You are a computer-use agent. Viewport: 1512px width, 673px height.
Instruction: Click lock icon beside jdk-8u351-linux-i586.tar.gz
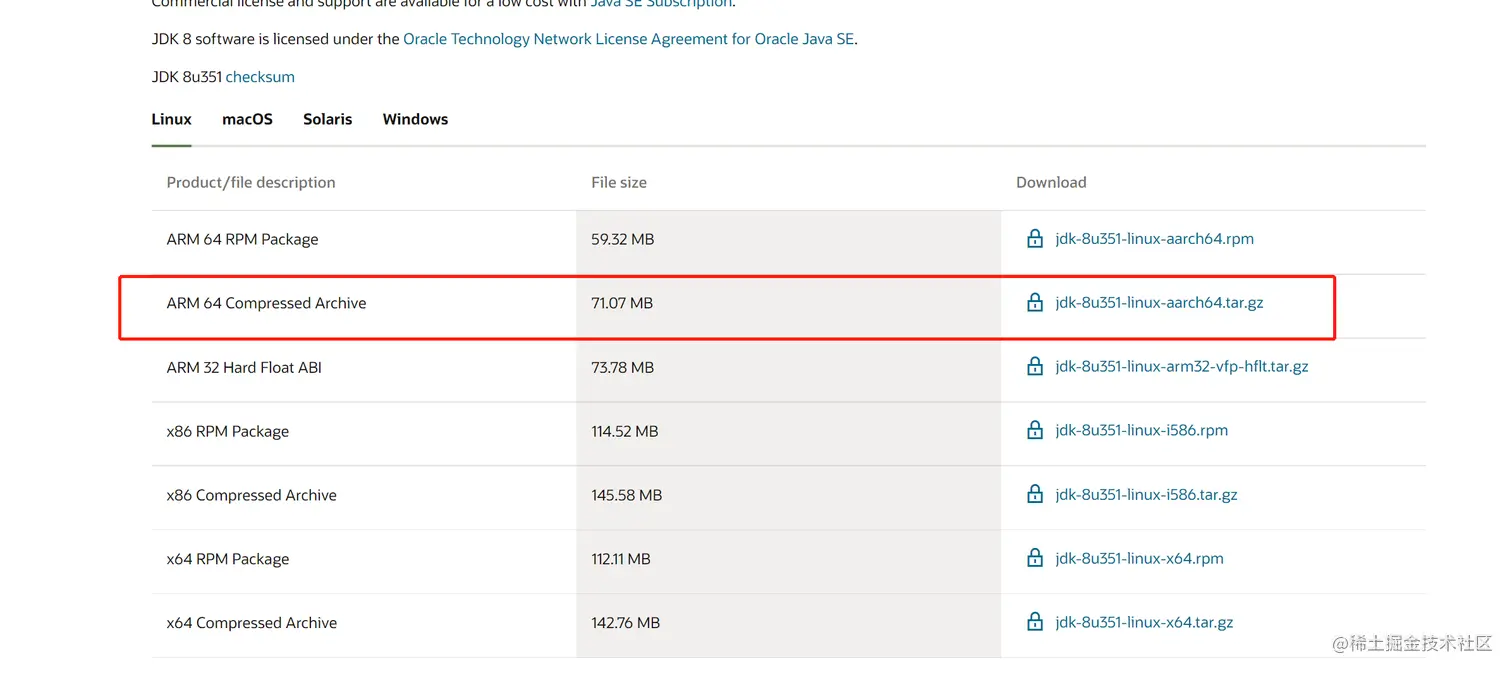point(1035,494)
